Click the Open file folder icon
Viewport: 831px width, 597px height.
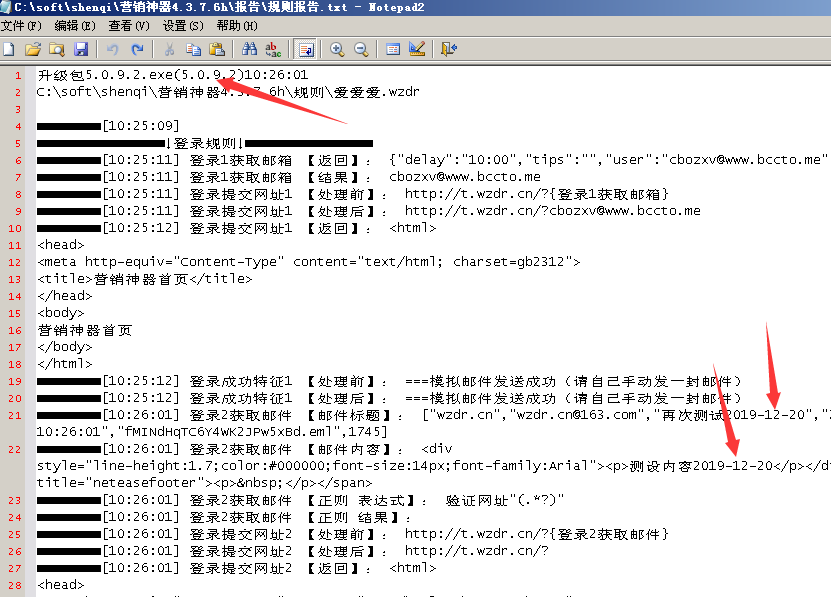point(33,49)
